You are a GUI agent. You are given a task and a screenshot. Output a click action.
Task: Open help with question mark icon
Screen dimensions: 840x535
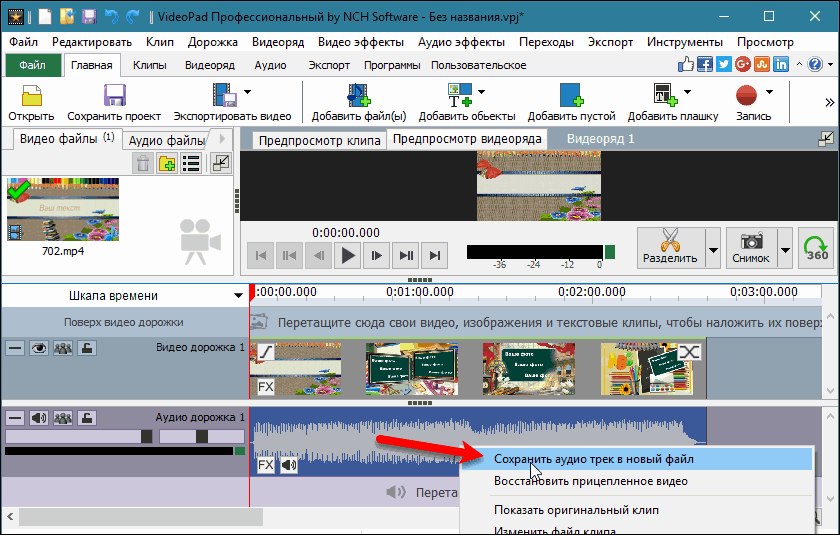point(815,65)
